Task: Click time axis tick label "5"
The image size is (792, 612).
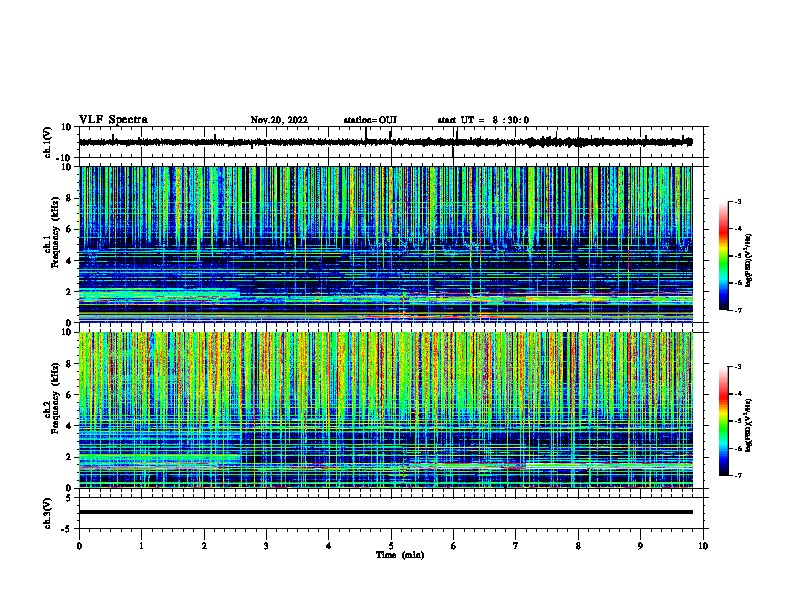Action: click(391, 546)
